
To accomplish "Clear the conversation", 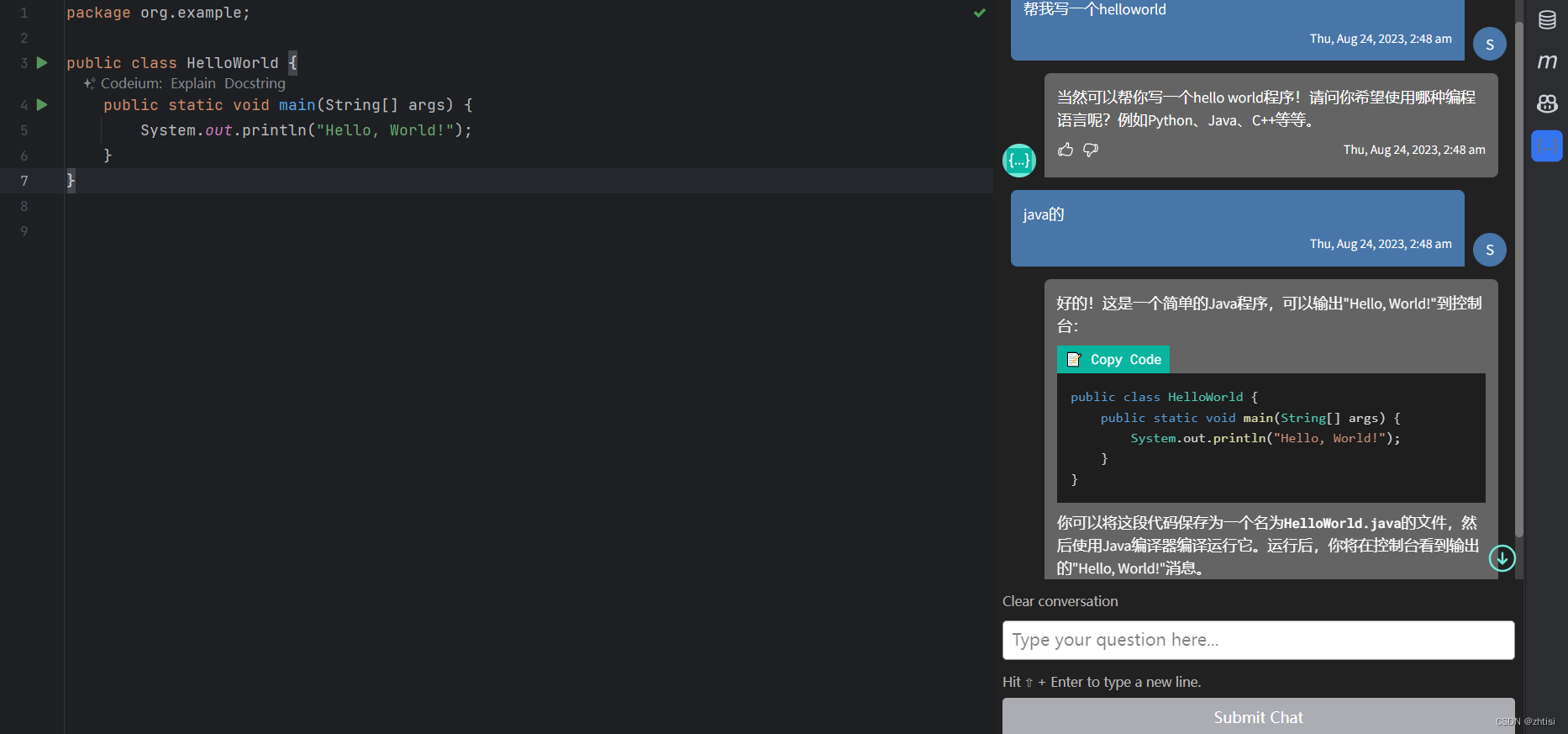I will (x=1060, y=601).
